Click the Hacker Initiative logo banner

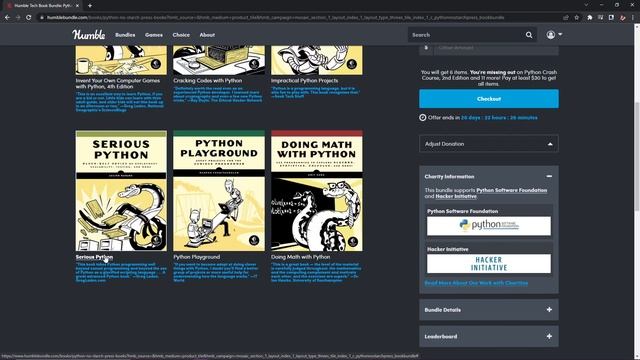(x=489, y=264)
